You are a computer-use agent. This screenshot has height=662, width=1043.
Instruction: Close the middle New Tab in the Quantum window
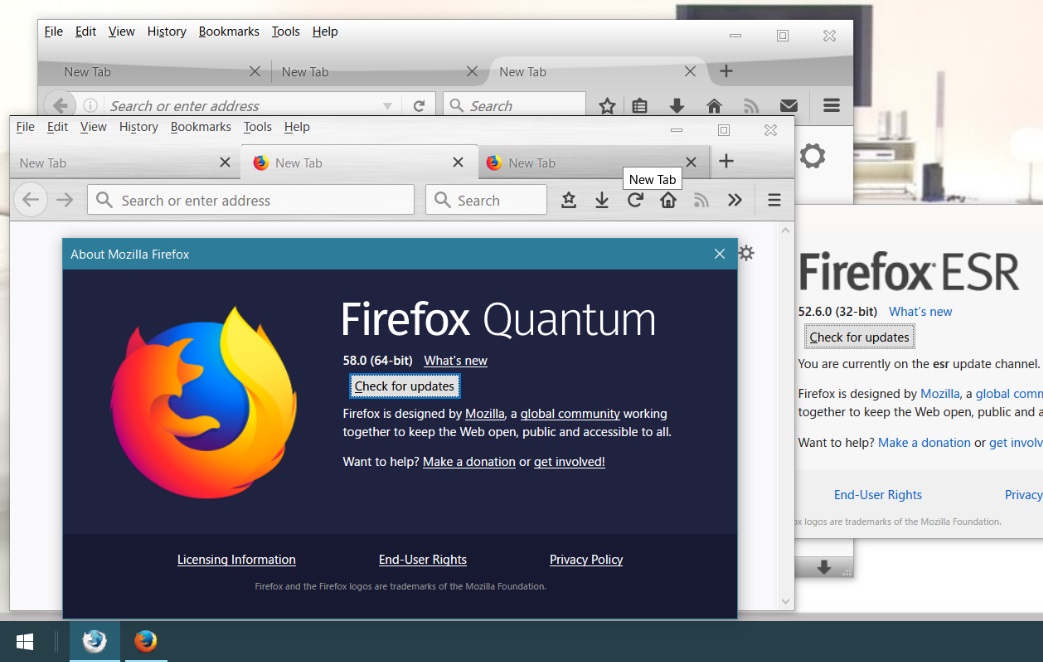point(458,162)
